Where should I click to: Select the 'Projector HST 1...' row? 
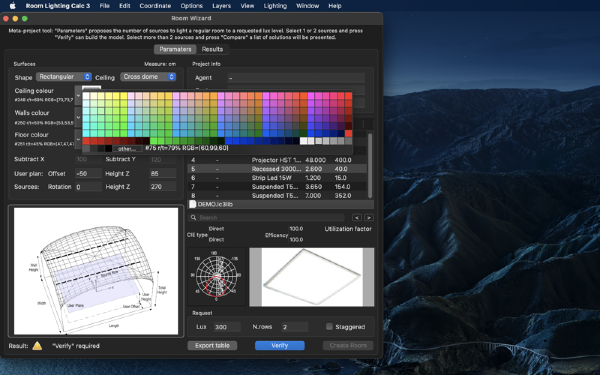pos(277,160)
